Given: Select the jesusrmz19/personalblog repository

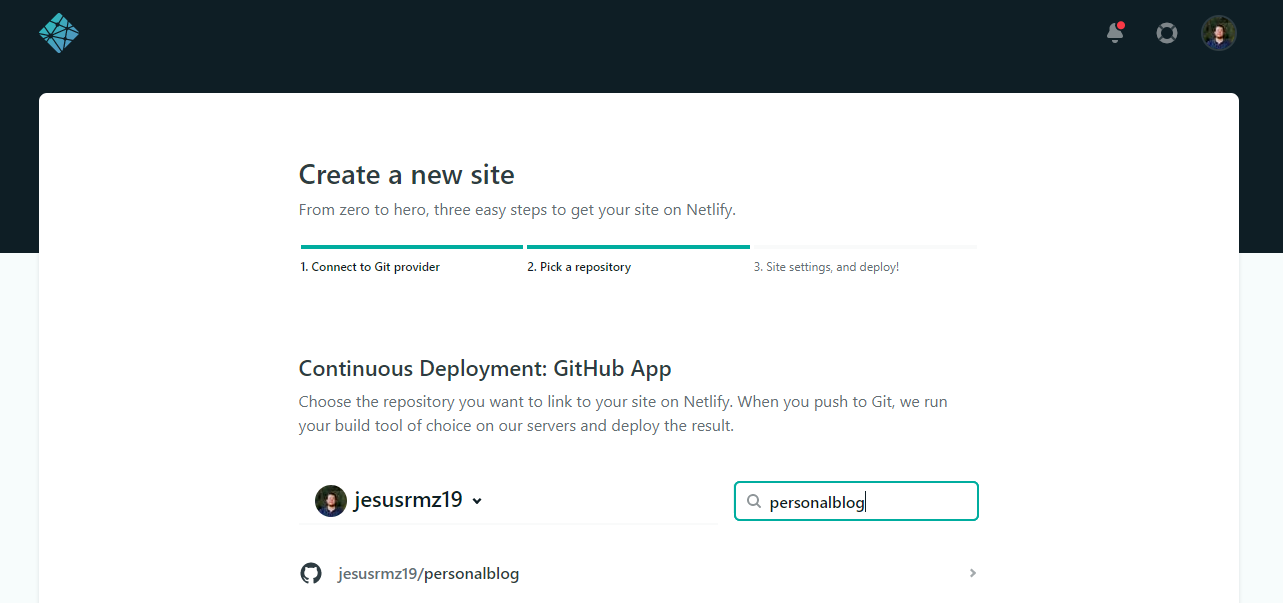Looking at the screenshot, I should [429, 574].
